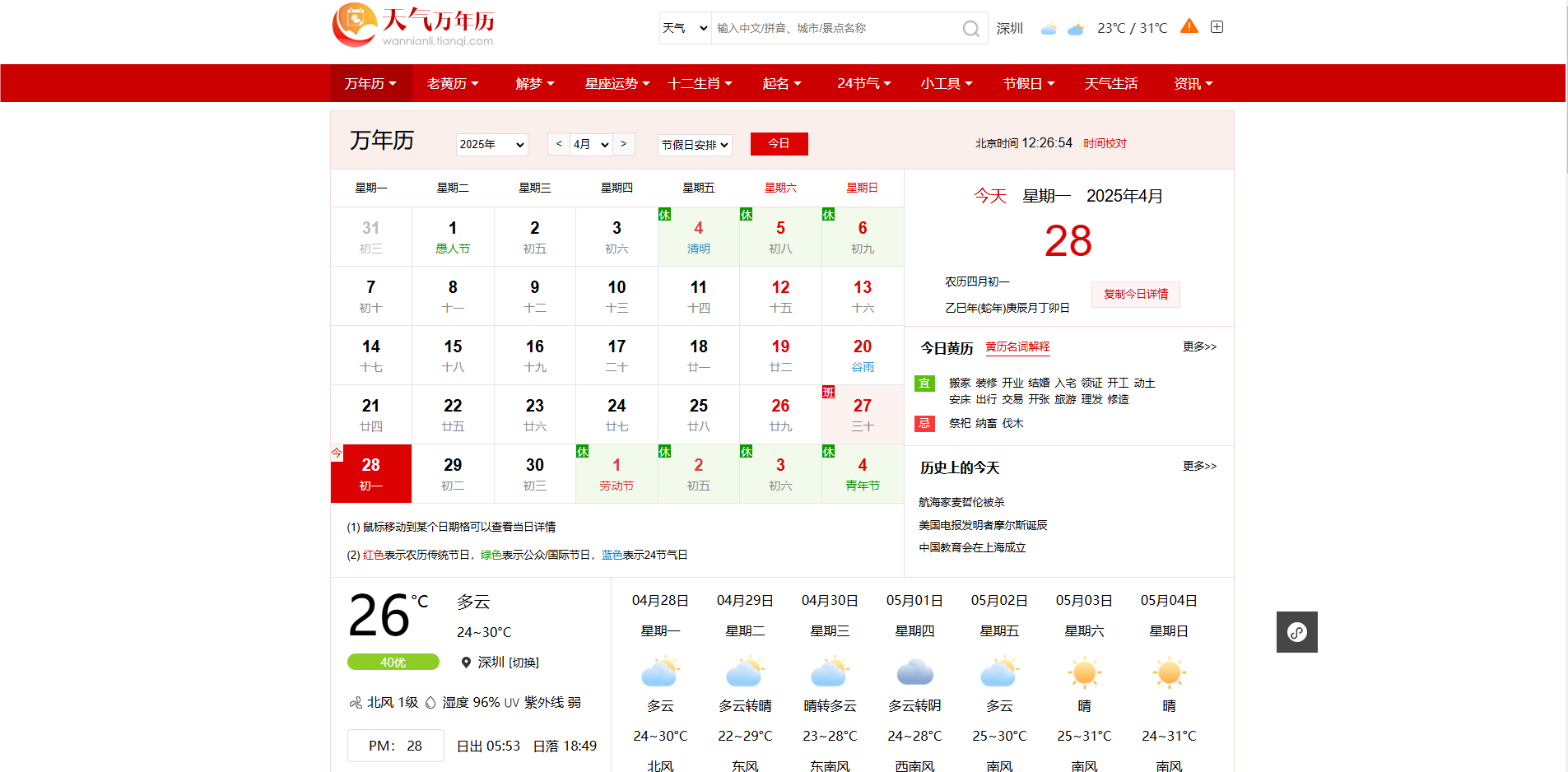
Task: Click the sunny weather icon for 05月03日
Action: point(1084,672)
